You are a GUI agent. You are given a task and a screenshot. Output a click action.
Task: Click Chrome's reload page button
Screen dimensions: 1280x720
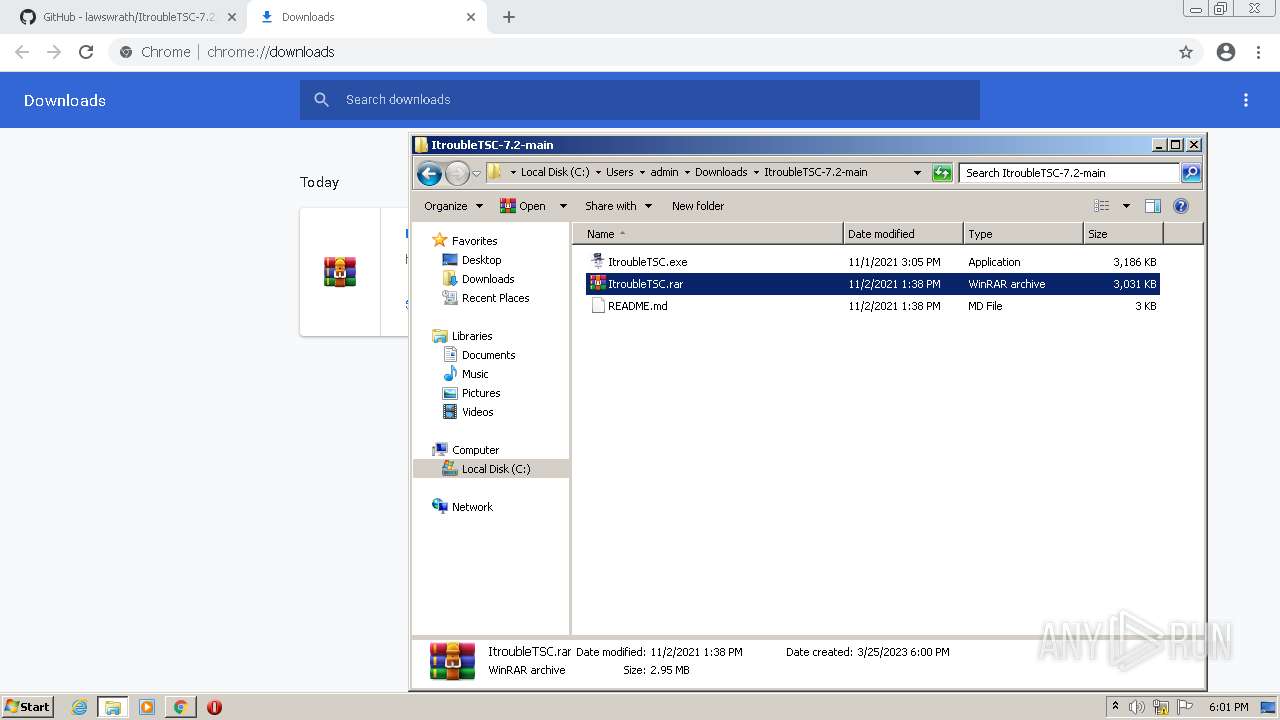tap(86, 52)
